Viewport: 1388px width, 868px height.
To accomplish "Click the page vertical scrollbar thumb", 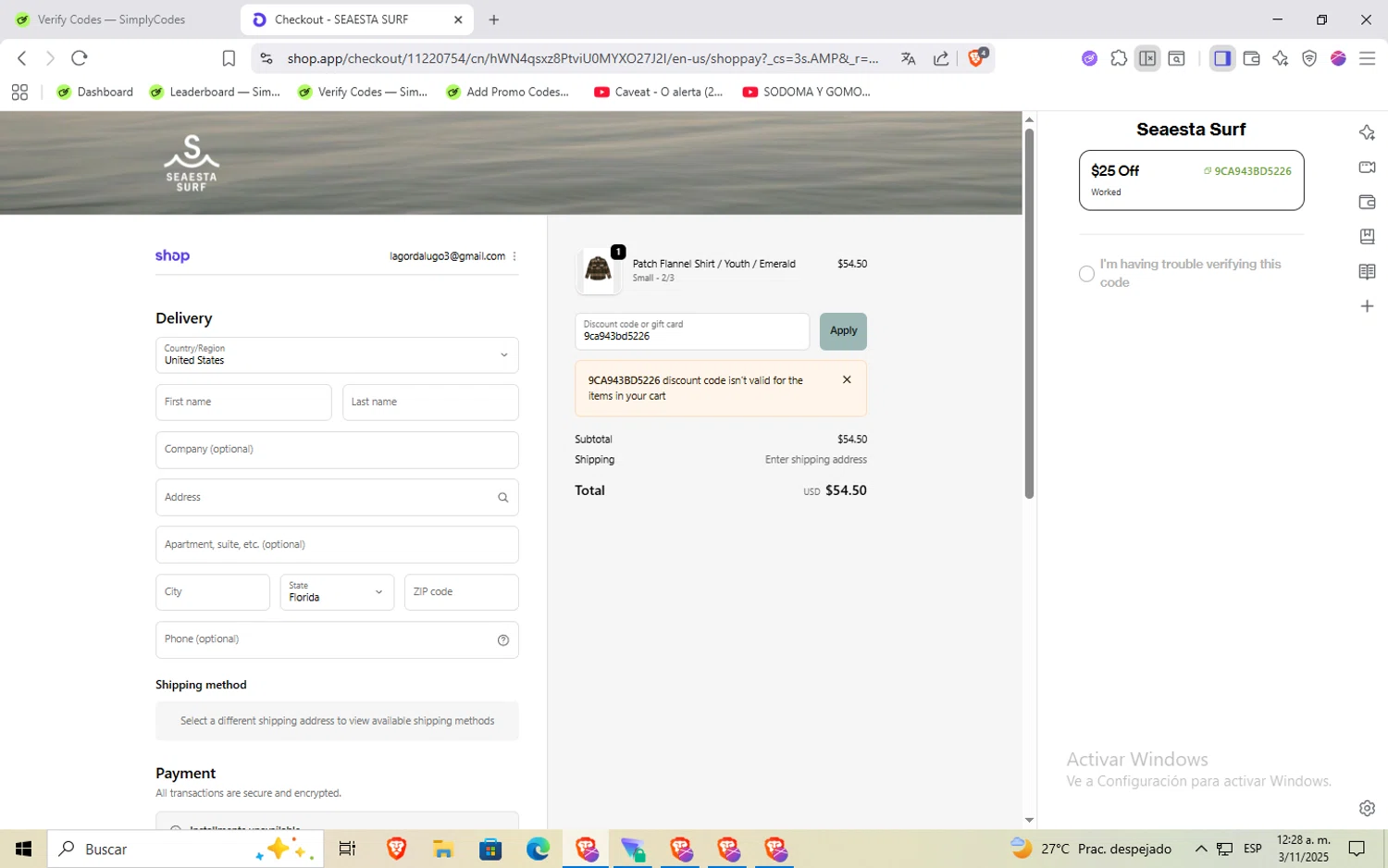I will click(1029, 313).
